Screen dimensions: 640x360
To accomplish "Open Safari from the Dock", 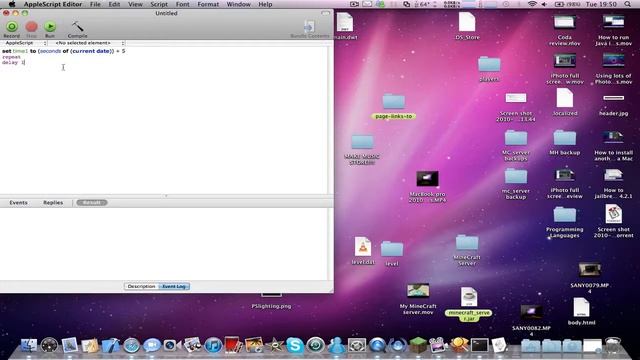I will (131, 345).
